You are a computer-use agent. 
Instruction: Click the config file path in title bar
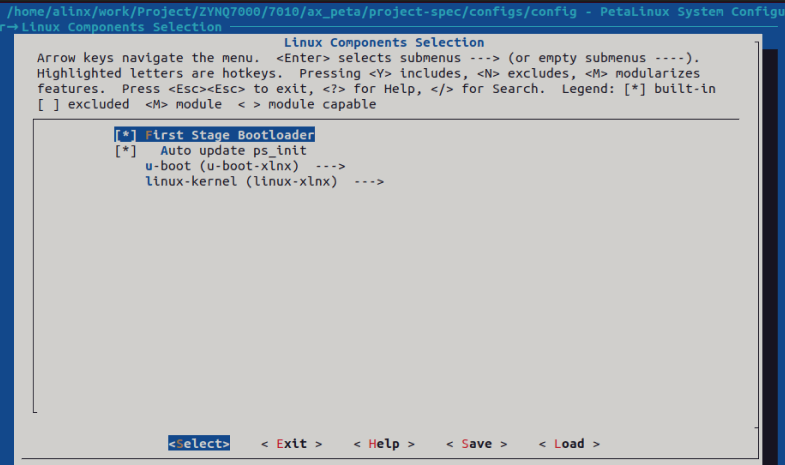[x=292, y=12]
